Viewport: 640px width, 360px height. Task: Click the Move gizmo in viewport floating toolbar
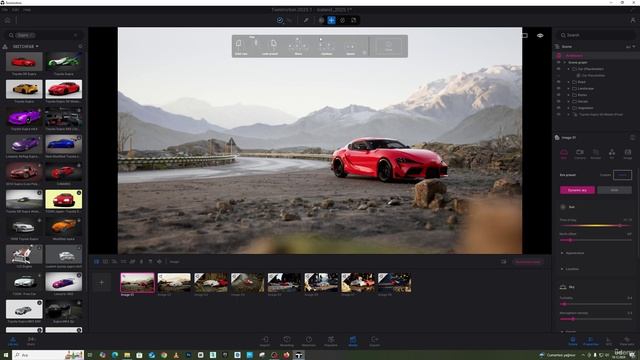[298, 46]
